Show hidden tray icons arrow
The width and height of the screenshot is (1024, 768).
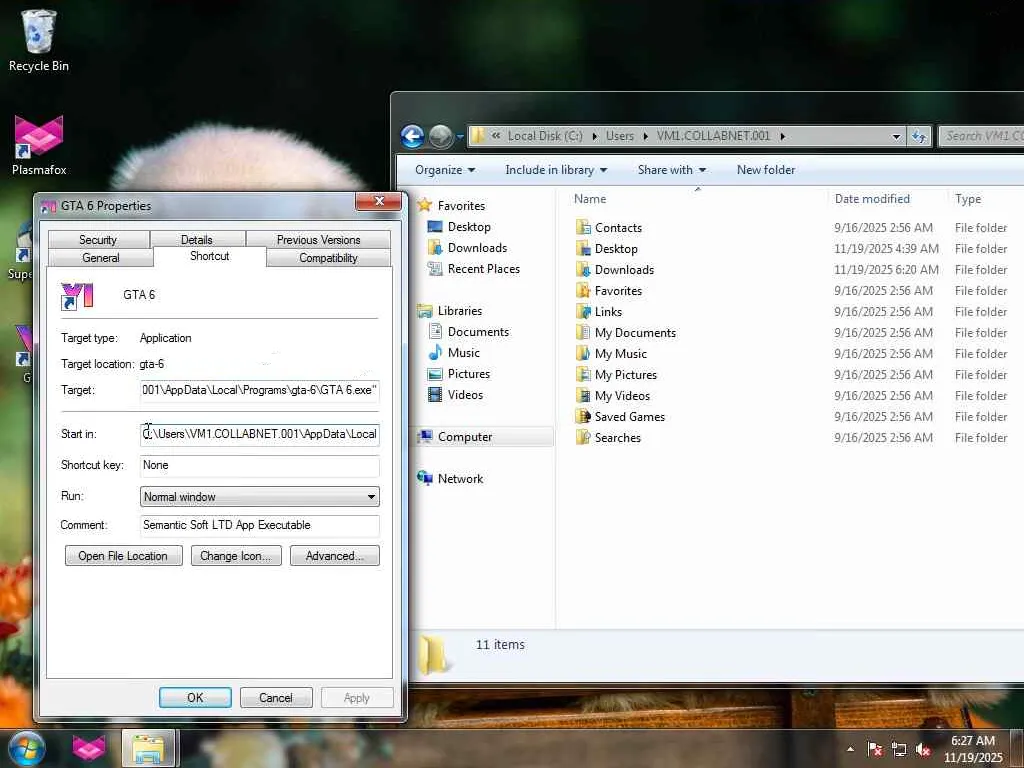coord(850,749)
